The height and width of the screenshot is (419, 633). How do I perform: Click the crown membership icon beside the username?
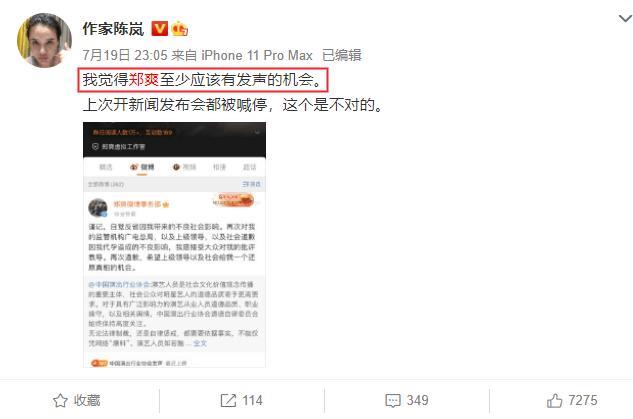(x=179, y=29)
